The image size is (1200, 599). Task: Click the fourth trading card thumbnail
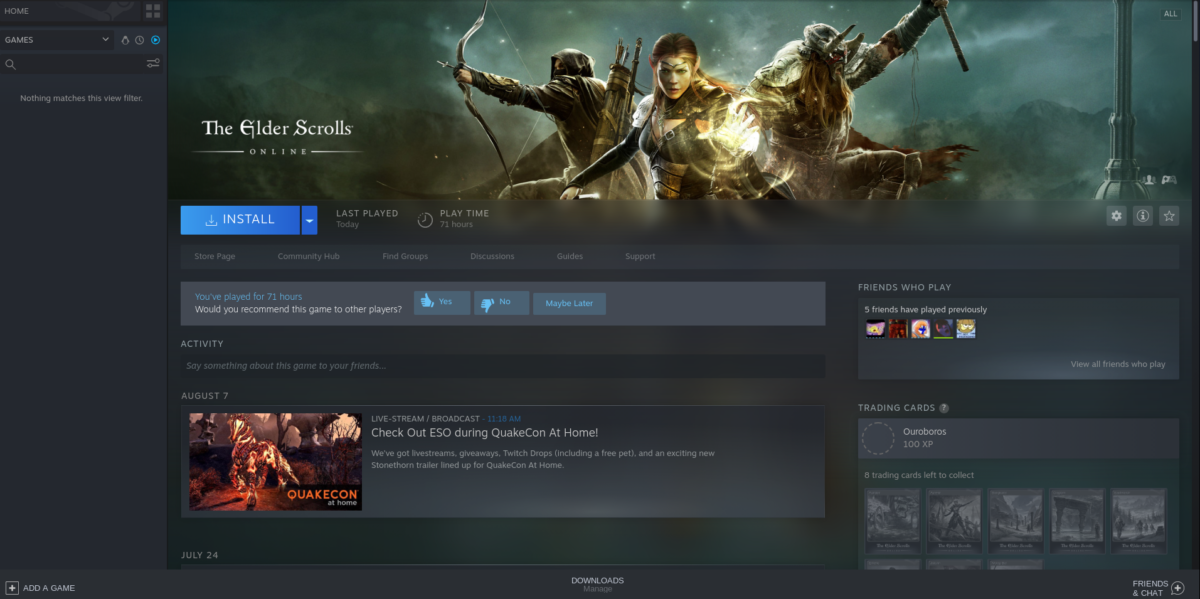1077,520
